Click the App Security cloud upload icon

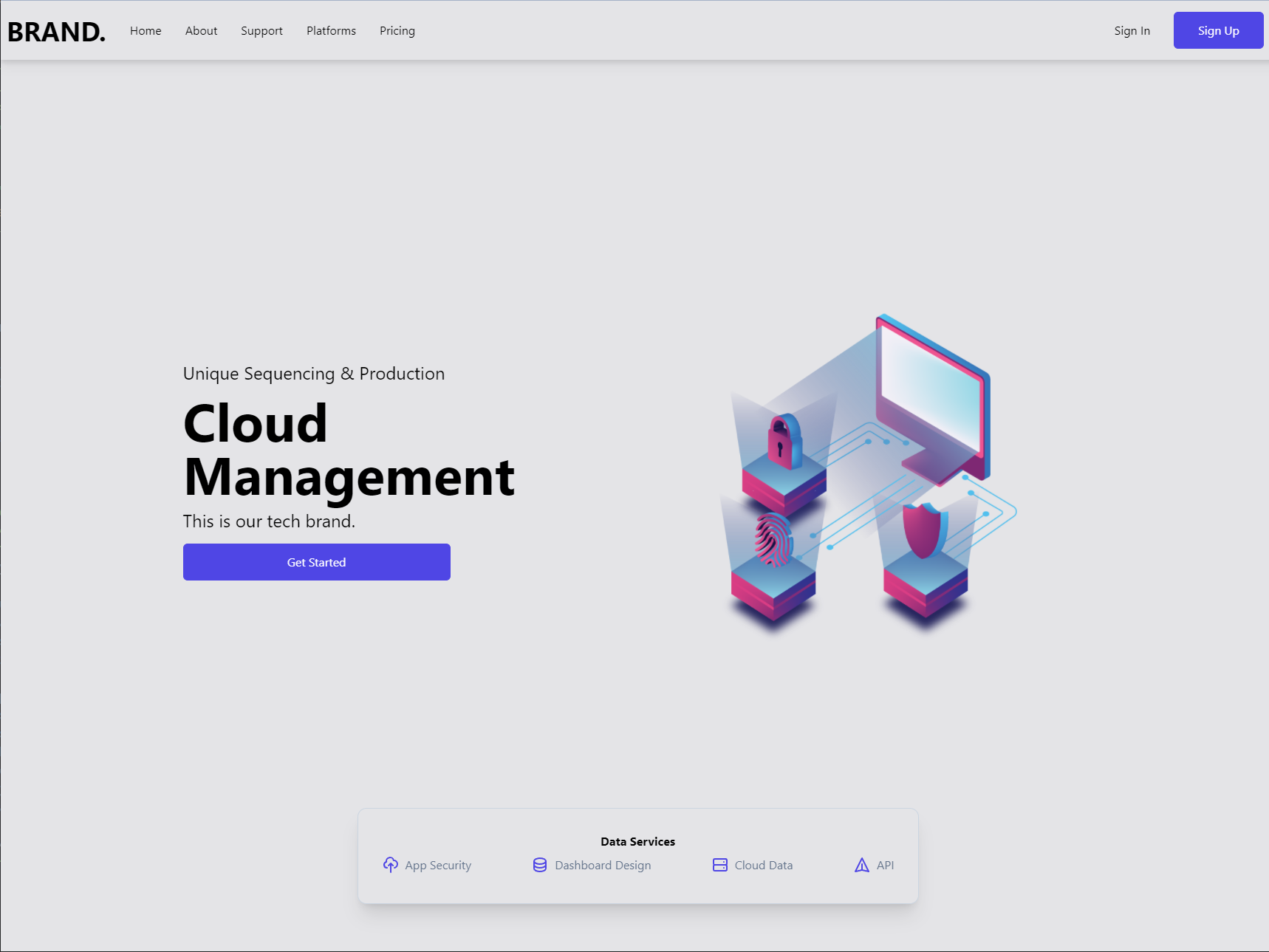(x=391, y=865)
